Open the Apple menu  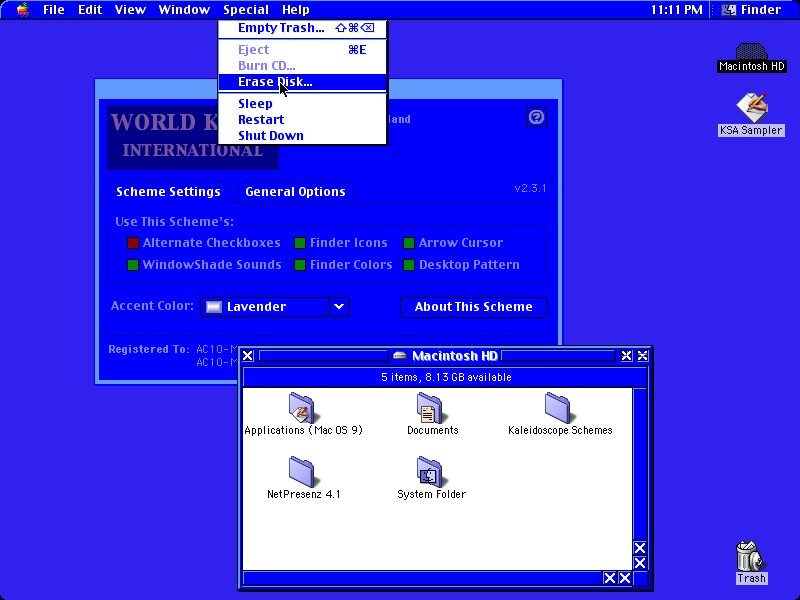tap(22, 10)
